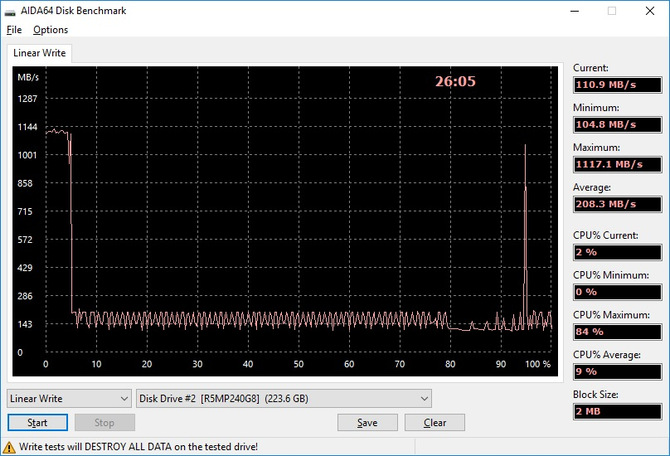Viewport: 670px width, 456px height.
Task: Click the Save button
Action: pyautogui.click(x=367, y=423)
